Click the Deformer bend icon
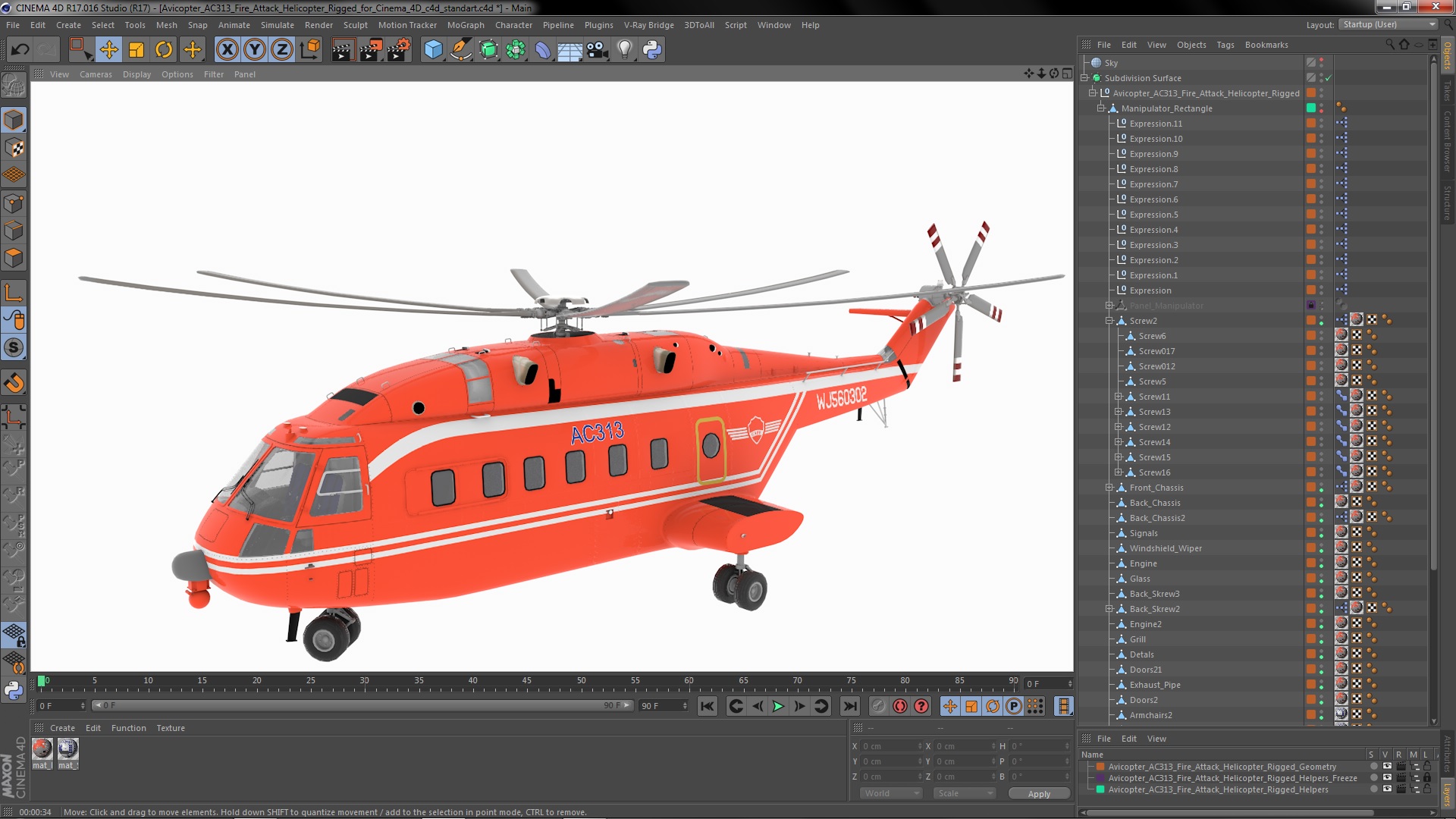 [x=543, y=50]
